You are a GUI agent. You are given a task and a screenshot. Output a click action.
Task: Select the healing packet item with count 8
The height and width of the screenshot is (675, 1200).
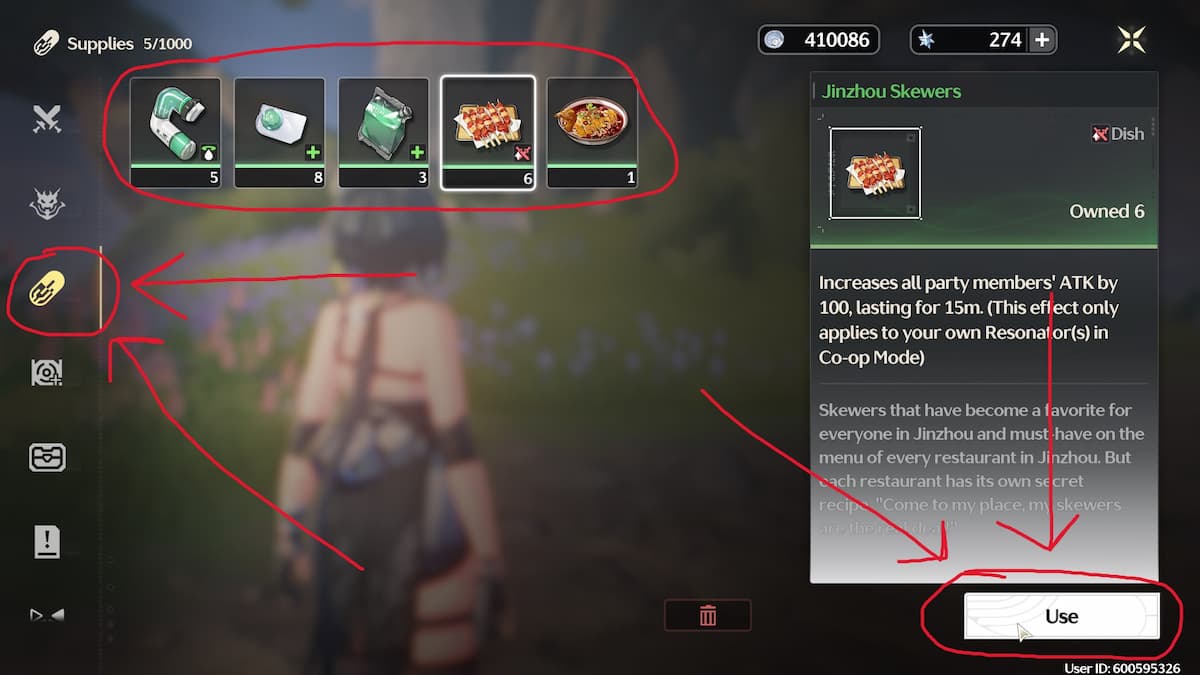(x=279, y=133)
